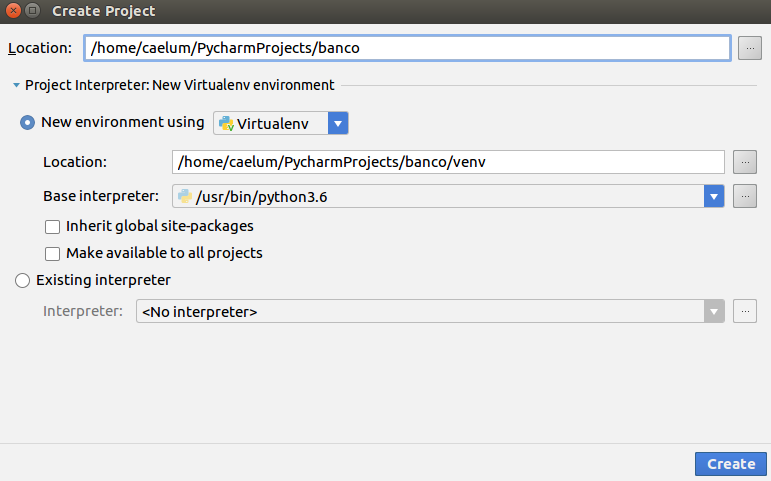Browse for an existing interpreter
The image size is (771, 481).
[744, 311]
